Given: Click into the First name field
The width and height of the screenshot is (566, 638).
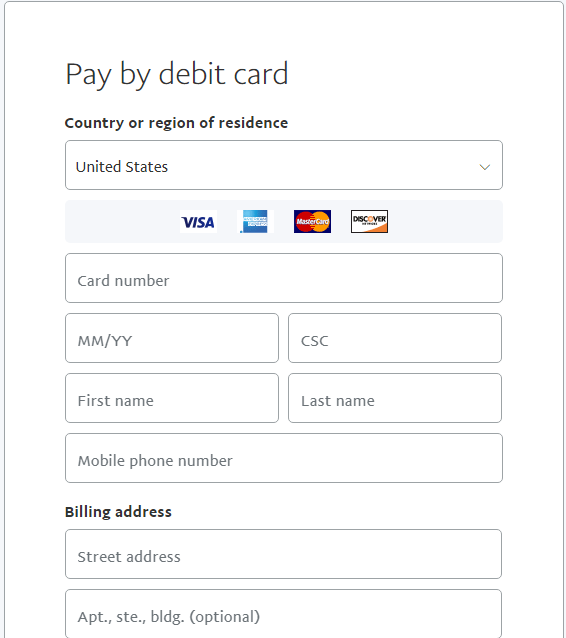Looking at the screenshot, I should pyautogui.click(x=172, y=398).
